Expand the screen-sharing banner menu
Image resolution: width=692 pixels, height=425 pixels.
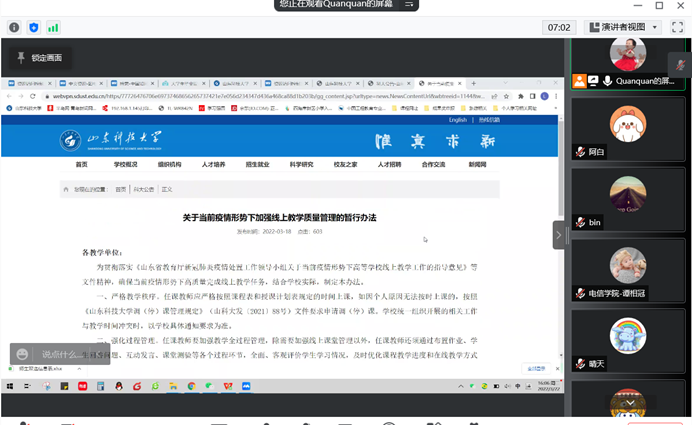410,5
